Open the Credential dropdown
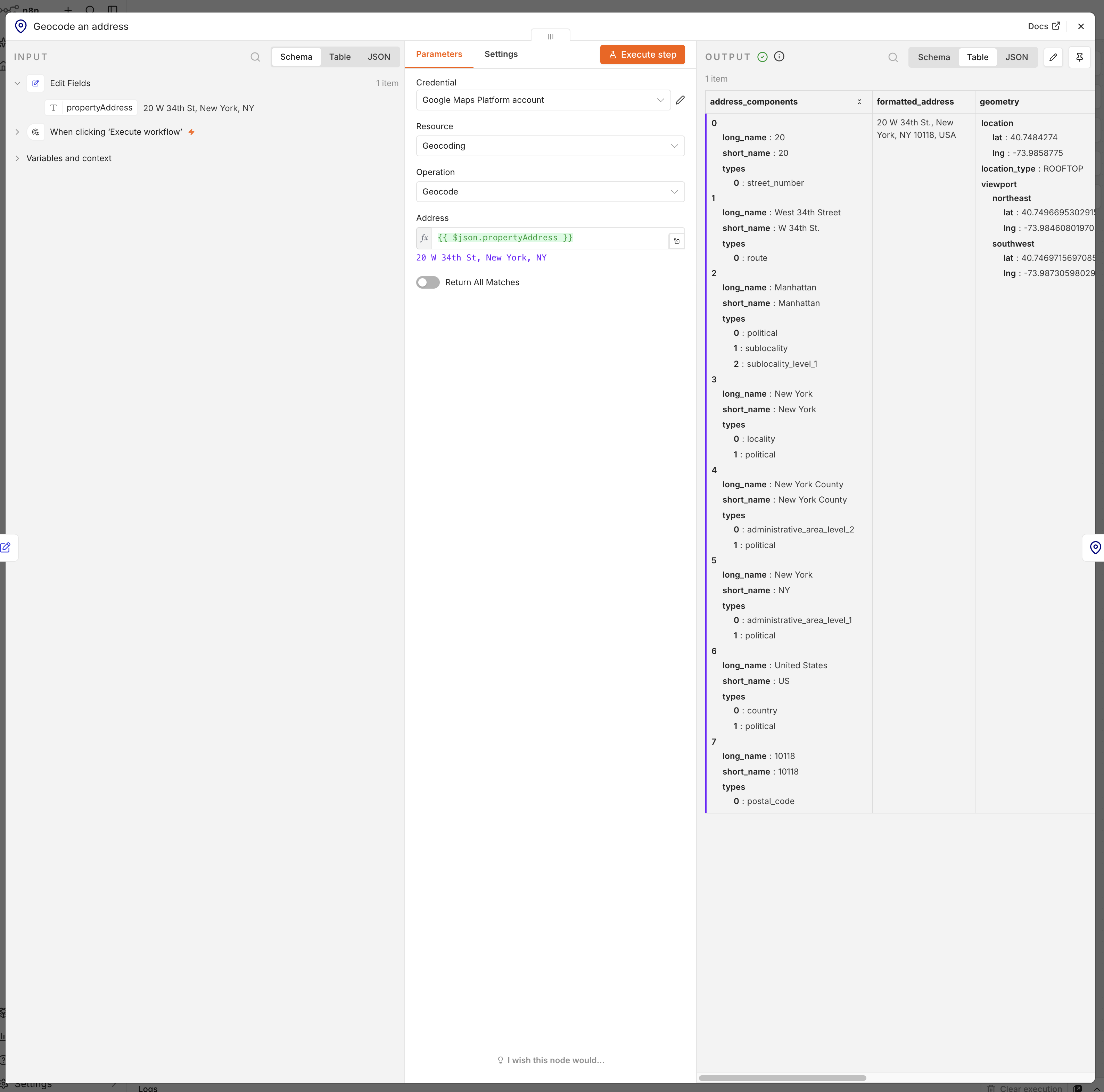Image resolution: width=1104 pixels, height=1092 pixels. pos(543,100)
